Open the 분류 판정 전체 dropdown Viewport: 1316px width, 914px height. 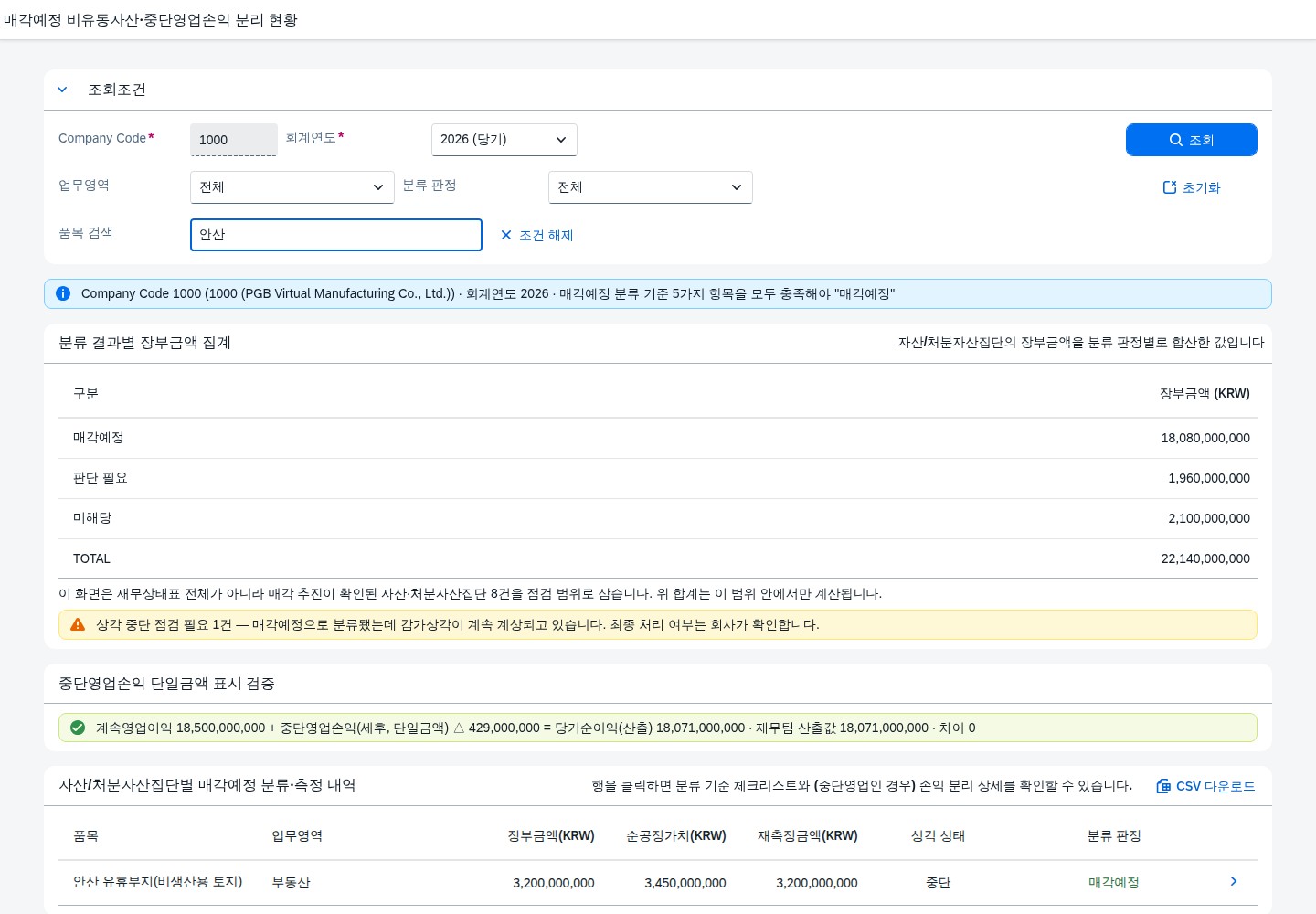(651, 187)
